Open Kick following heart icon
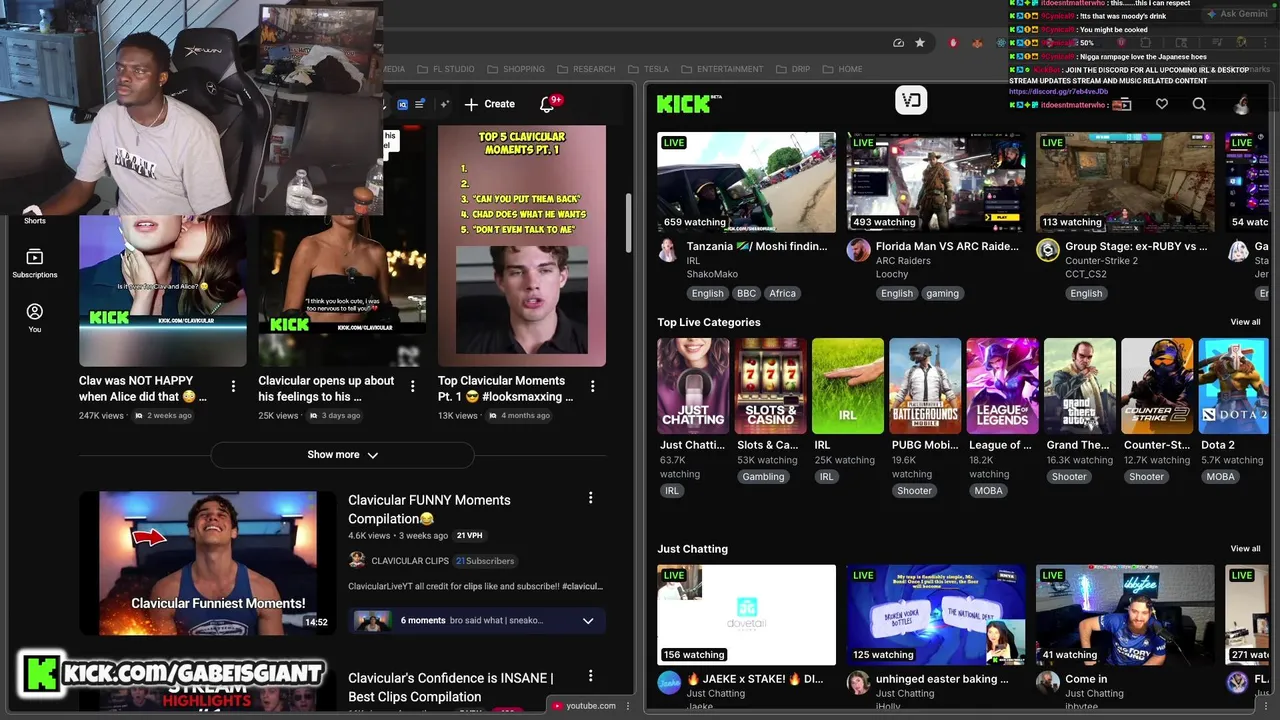Screen dimensions: 1280x720 coord(1161,104)
